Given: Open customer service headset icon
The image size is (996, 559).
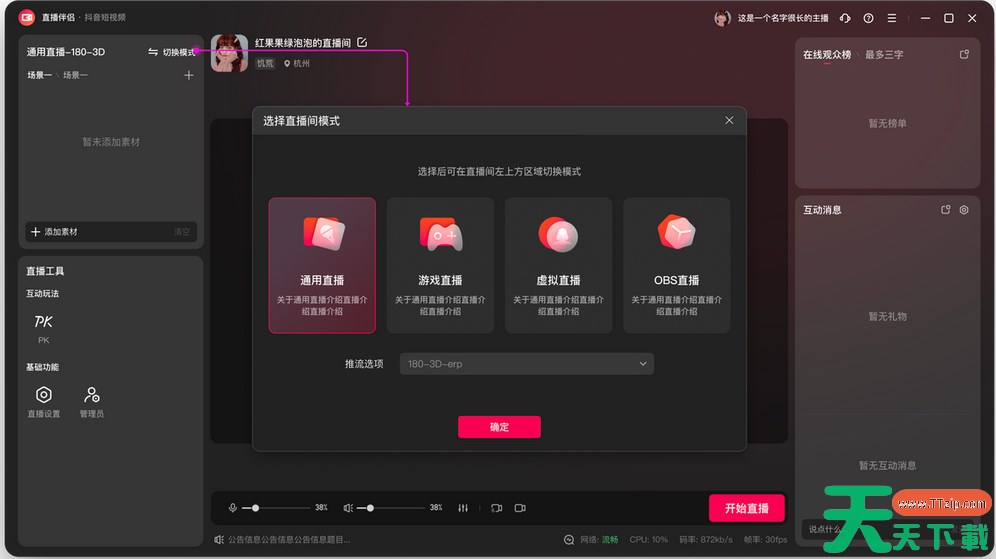Looking at the screenshot, I should point(846,18).
